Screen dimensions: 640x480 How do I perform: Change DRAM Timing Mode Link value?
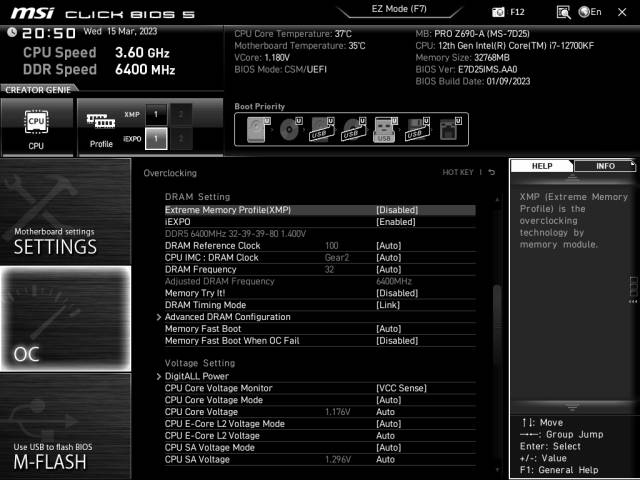pyautogui.click(x=388, y=305)
